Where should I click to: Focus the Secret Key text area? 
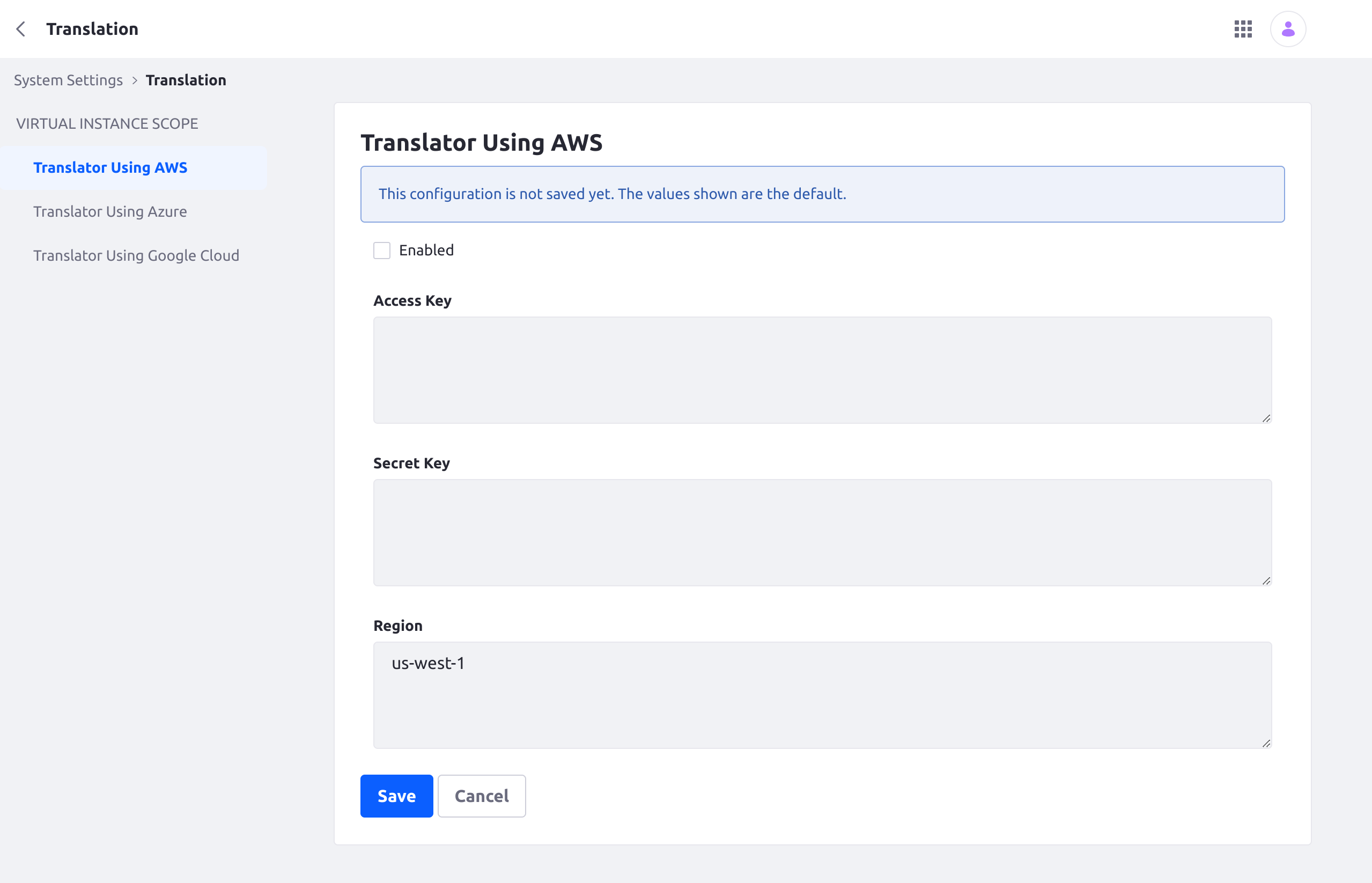pos(822,533)
